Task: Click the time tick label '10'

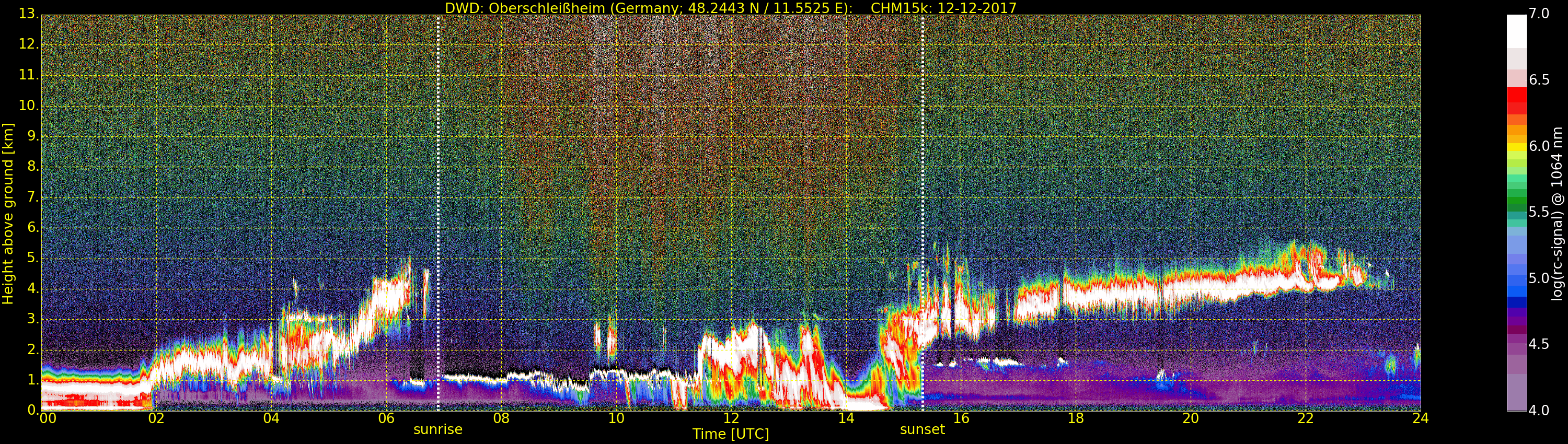Action: point(616,418)
